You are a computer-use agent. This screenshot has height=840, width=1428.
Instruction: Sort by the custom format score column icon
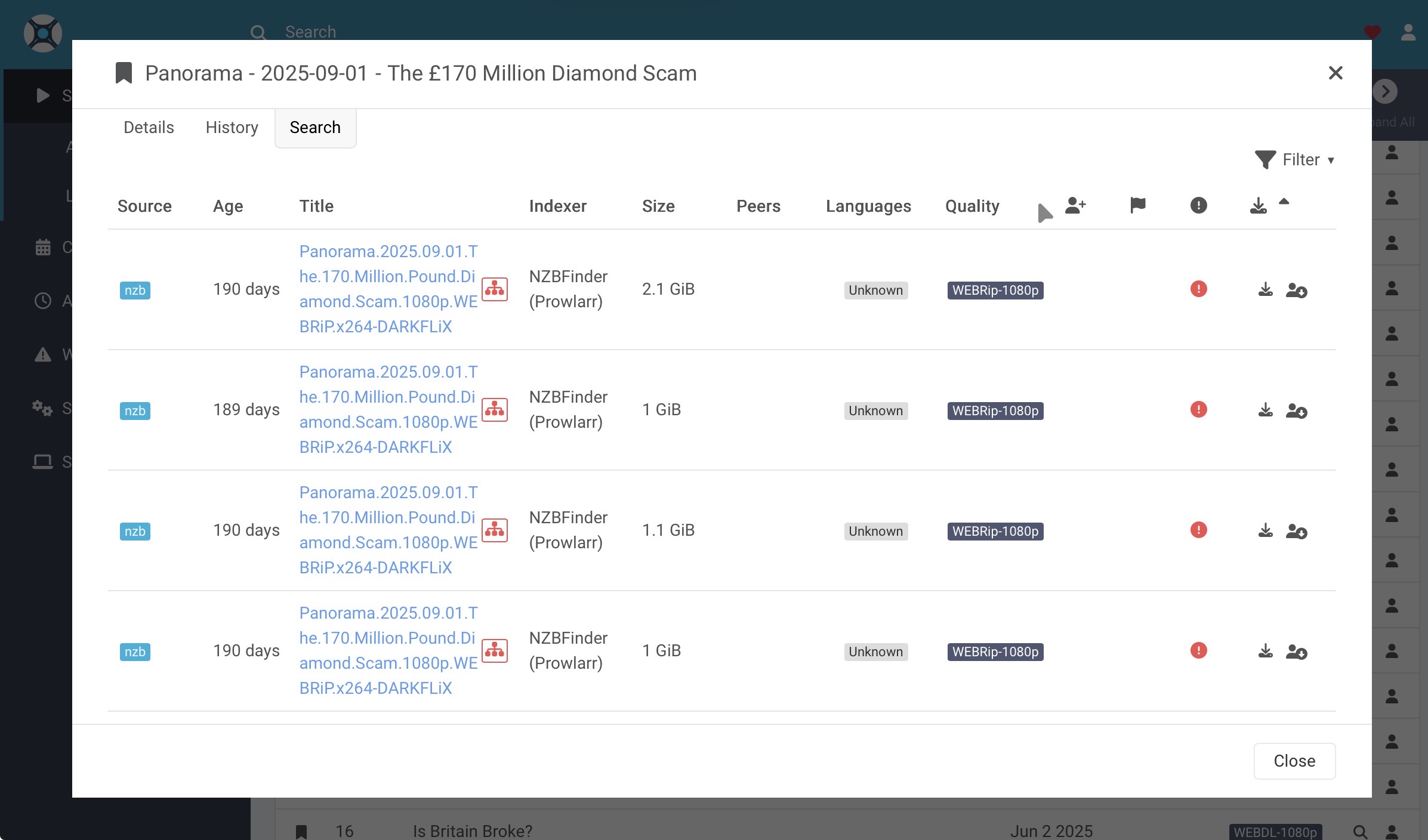click(x=1075, y=205)
